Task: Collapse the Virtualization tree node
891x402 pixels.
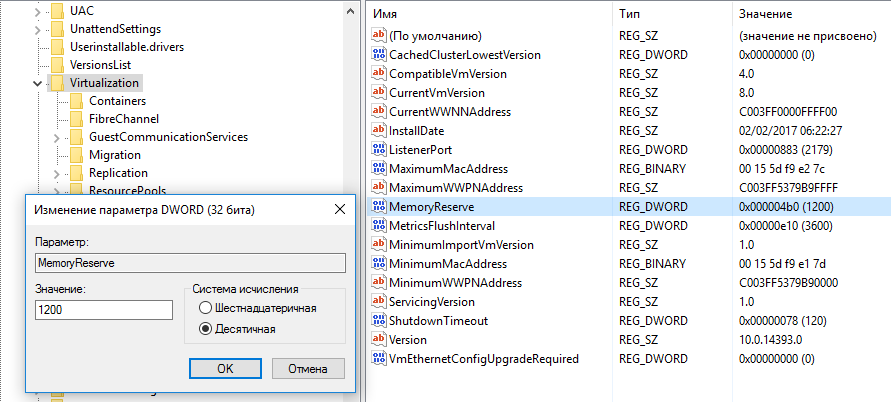Action: click(x=38, y=83)
